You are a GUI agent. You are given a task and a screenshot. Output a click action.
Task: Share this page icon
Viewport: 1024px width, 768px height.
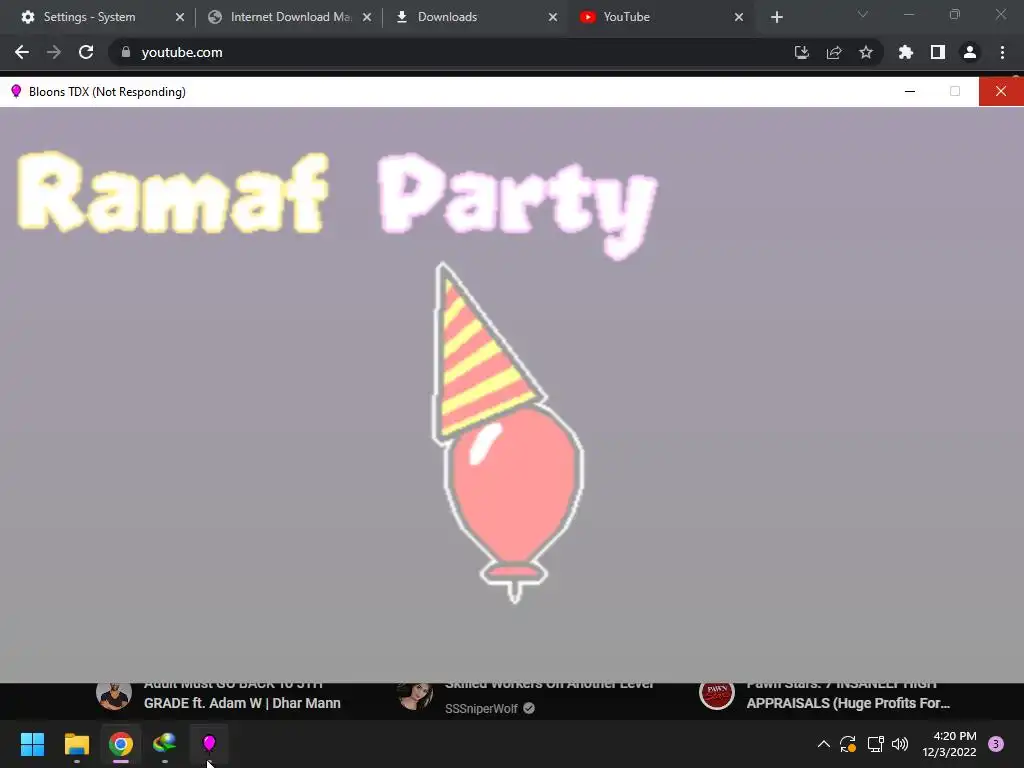click(834, 52)
